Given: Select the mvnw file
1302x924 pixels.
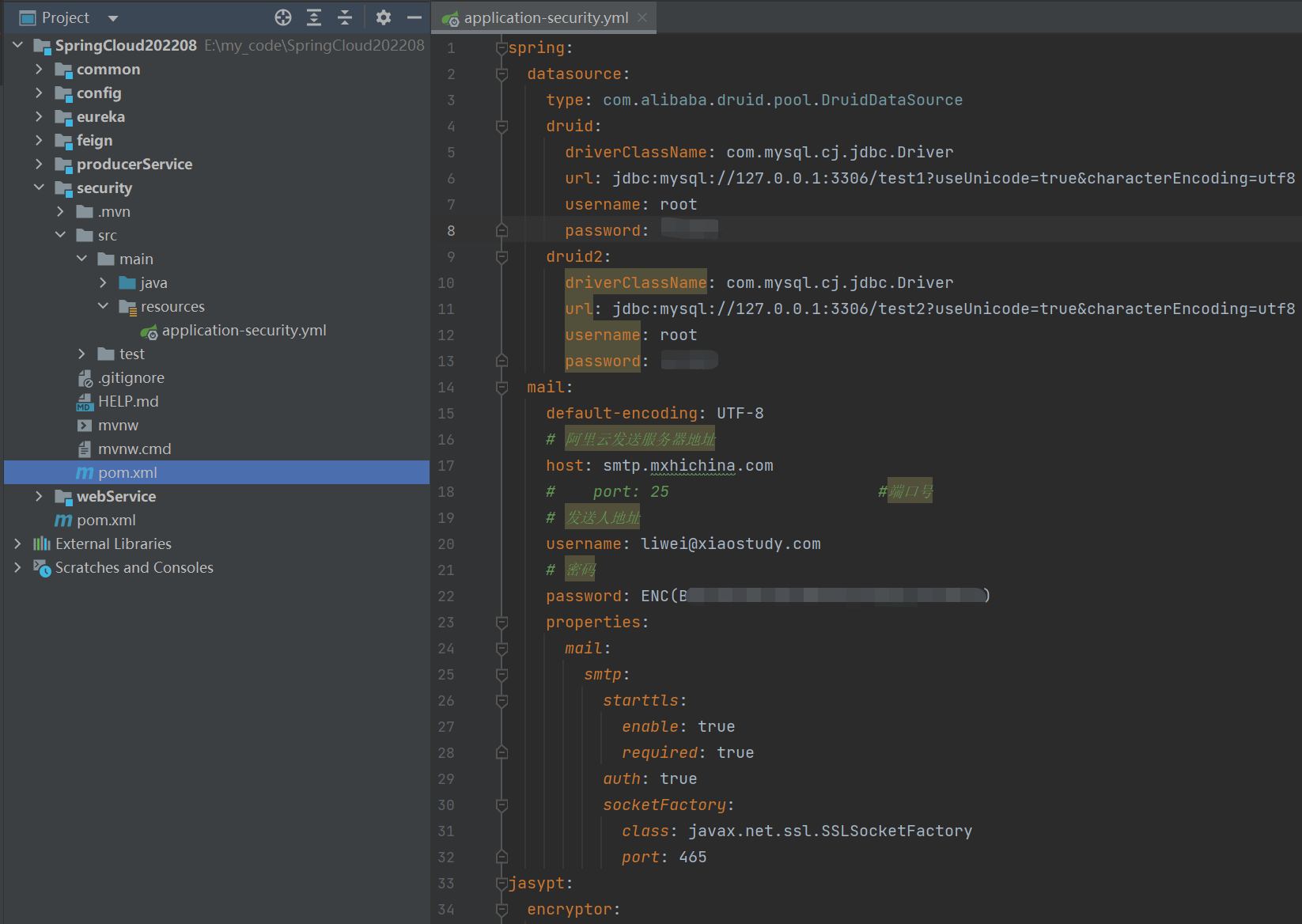Looking at the screenshot, I should point(118,425).
